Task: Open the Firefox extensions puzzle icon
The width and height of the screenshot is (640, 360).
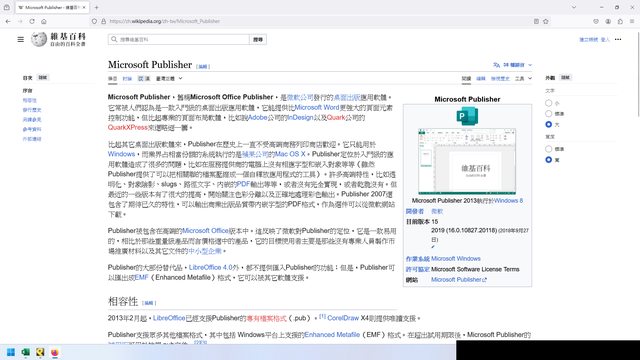Action: 620,21
